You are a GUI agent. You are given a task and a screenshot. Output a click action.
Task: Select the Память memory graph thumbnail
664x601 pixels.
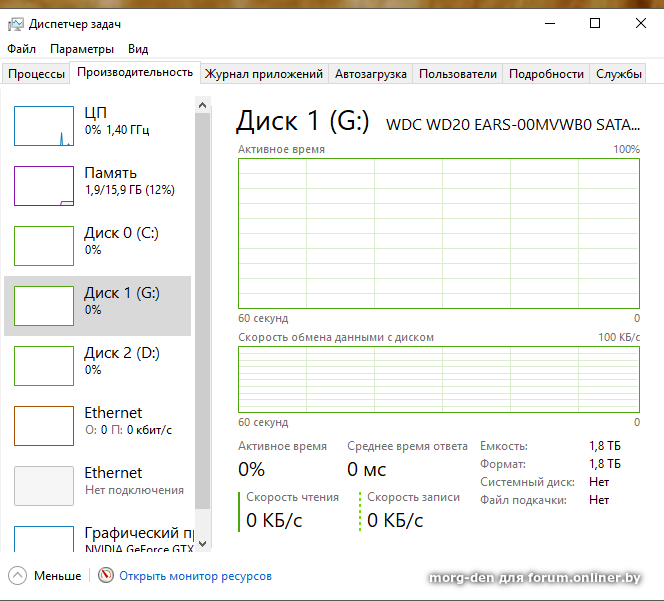coord(44,186)
